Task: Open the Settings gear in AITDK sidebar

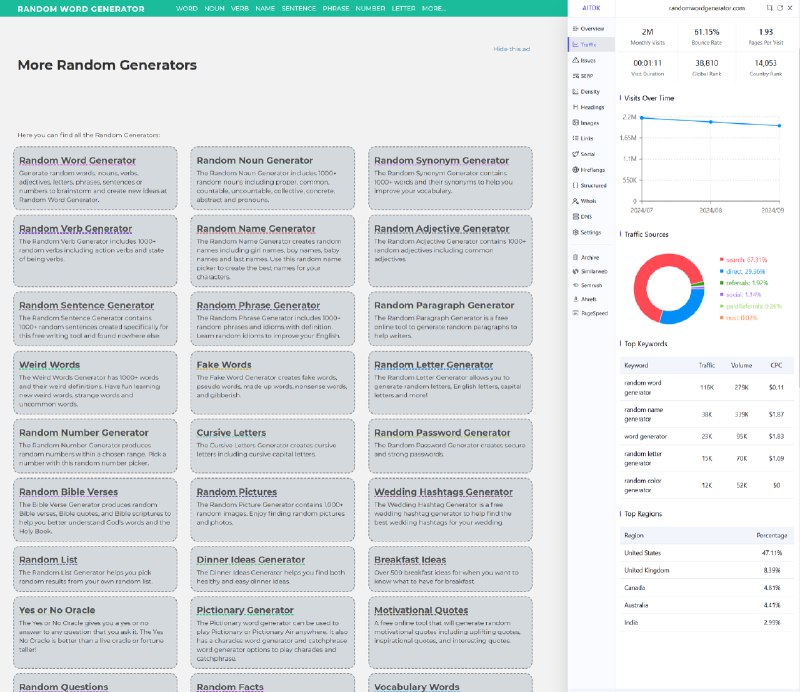Action: pos(587,232)
